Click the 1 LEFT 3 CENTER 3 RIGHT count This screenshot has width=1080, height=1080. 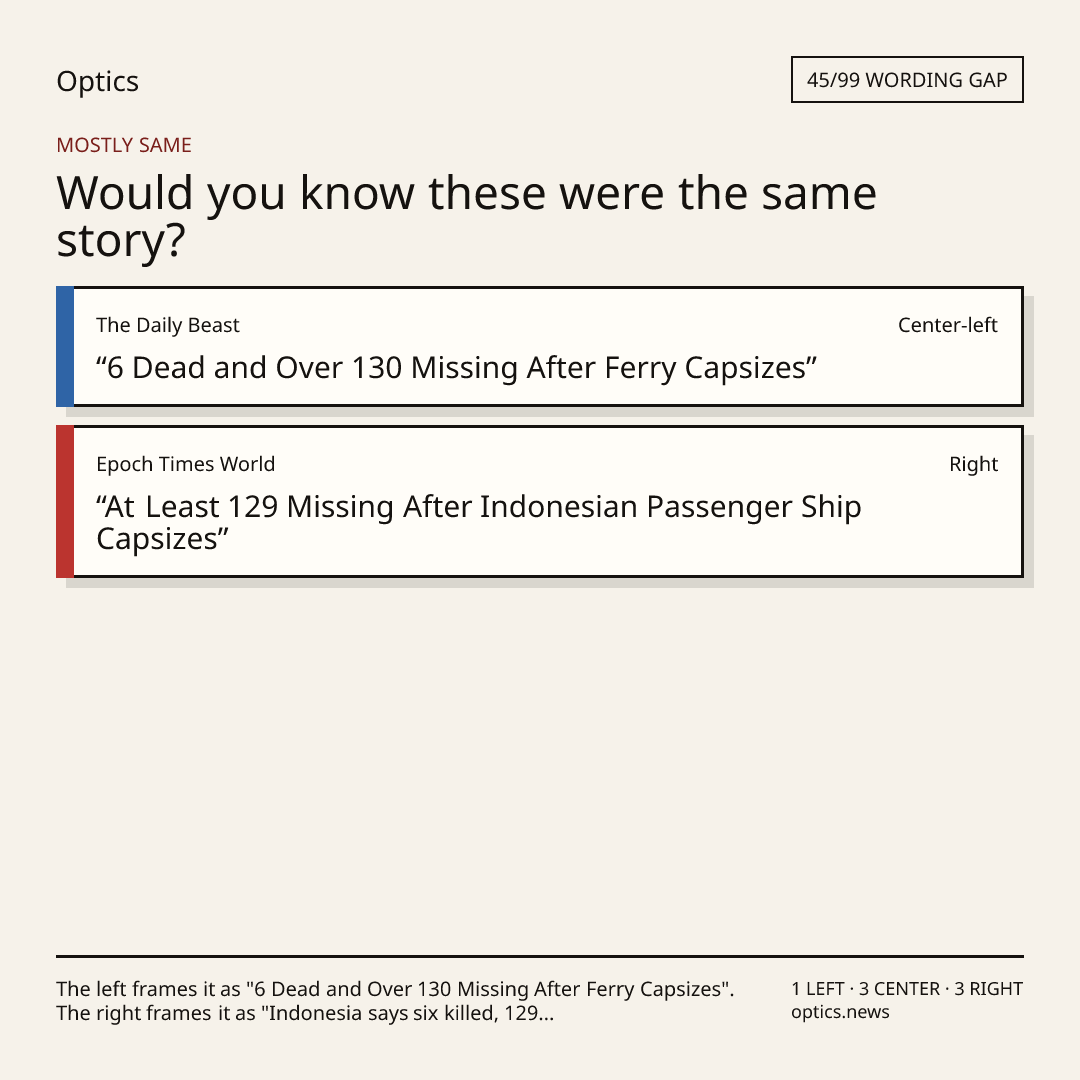tap(907, 989)
